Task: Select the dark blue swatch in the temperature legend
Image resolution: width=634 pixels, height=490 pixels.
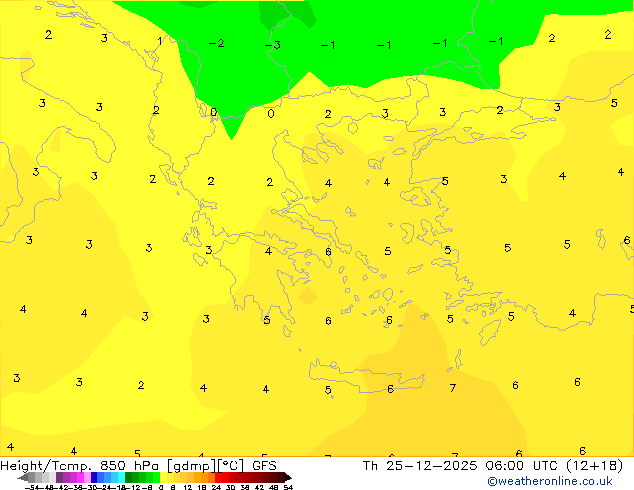Action: 94,477
